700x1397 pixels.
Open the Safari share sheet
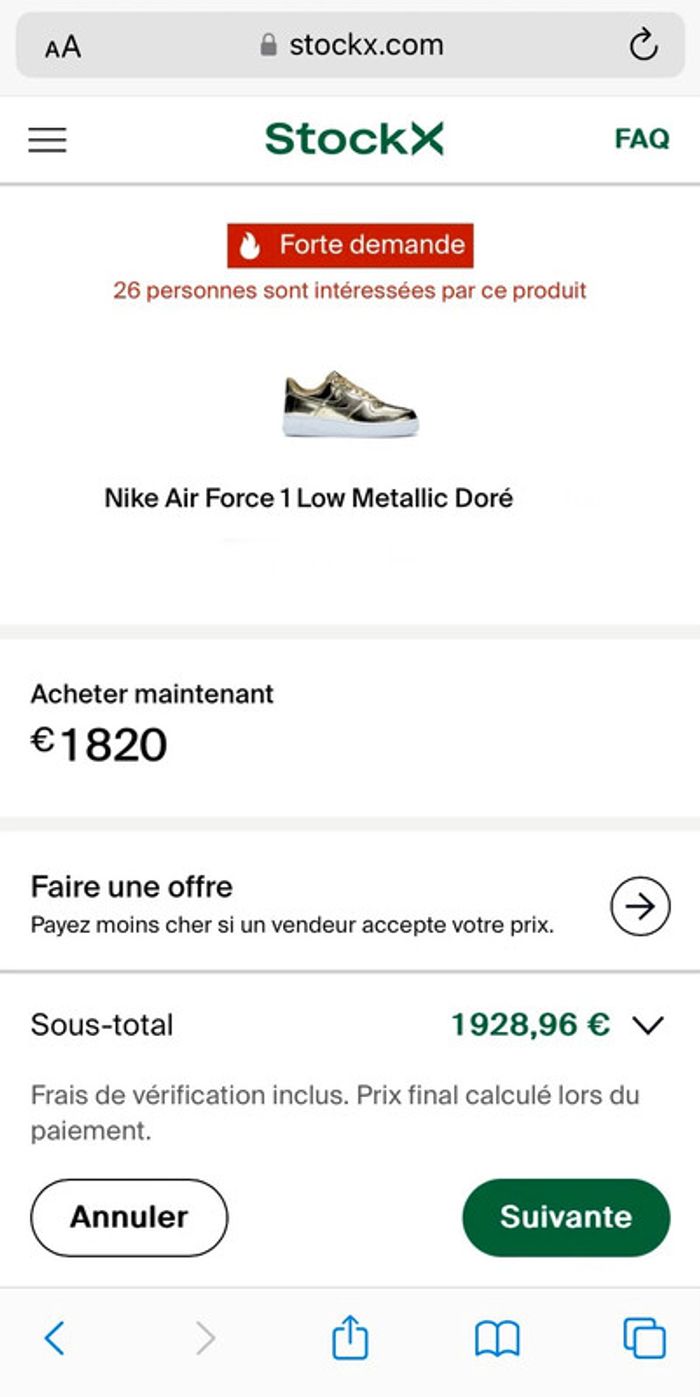pyautogui.click(x=350, y=1338)
